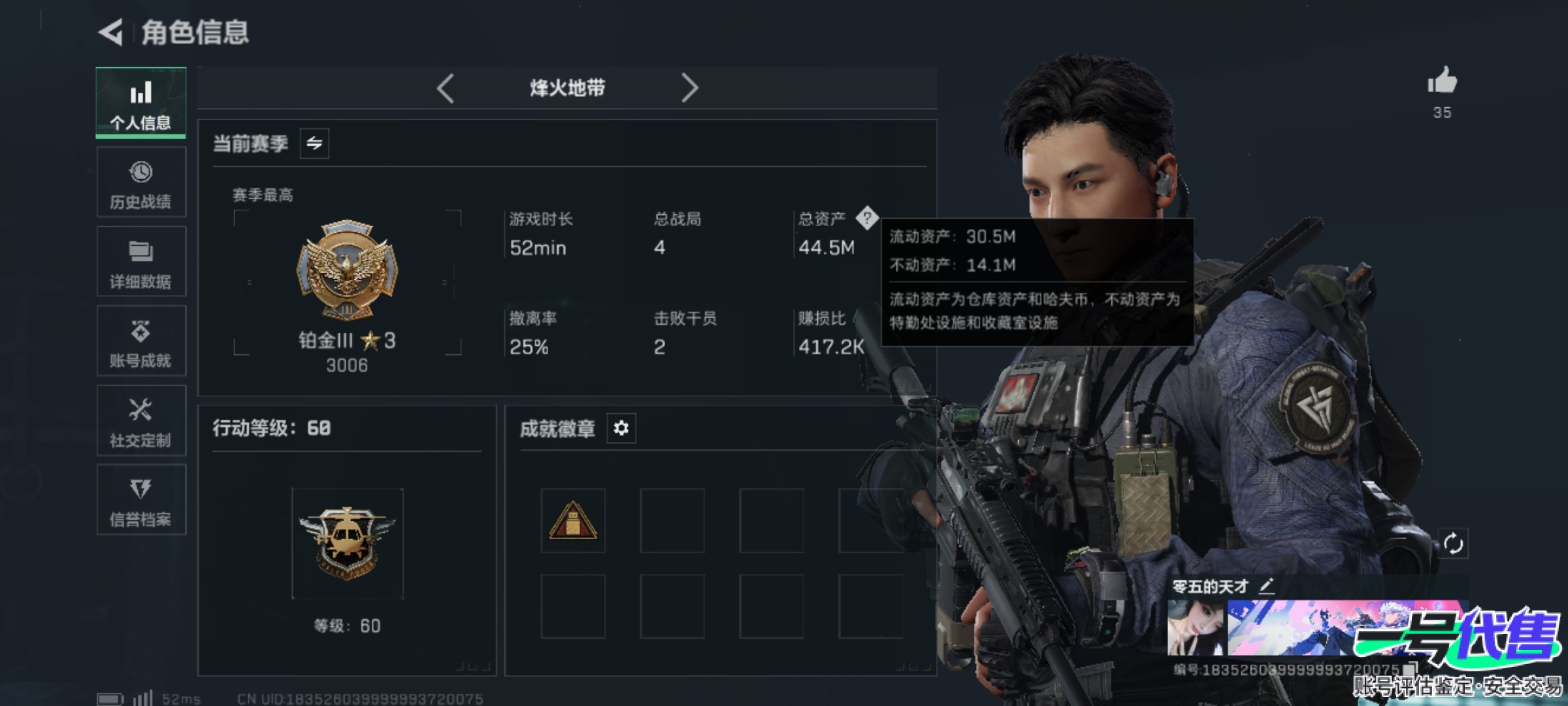Open the 历史战绩 sidebar tab
The image size is (1568, 706).
pyautogui.click(x=141, y=182)
